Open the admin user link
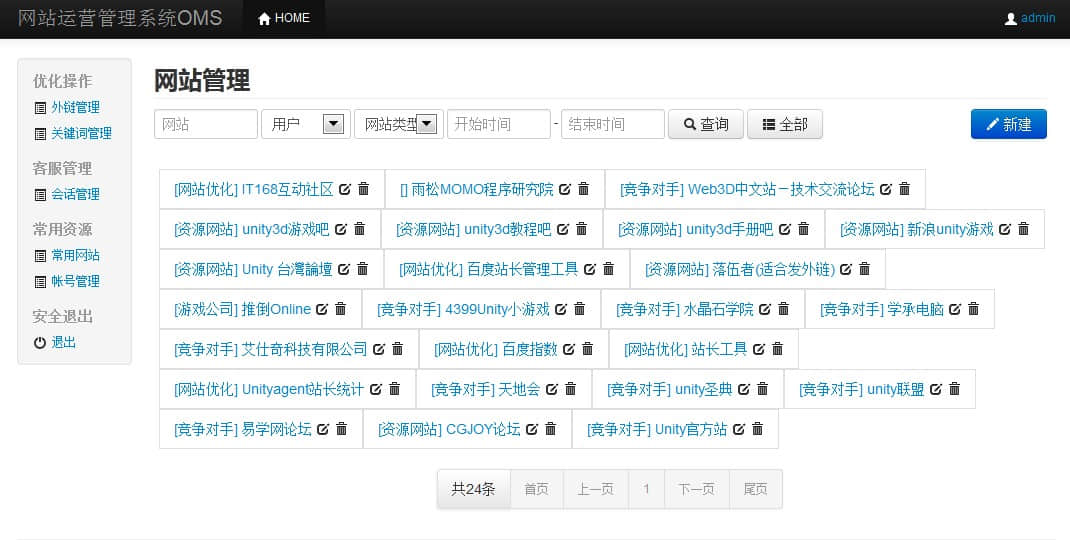This screenshot has width=1070, height=540. 1038,18
